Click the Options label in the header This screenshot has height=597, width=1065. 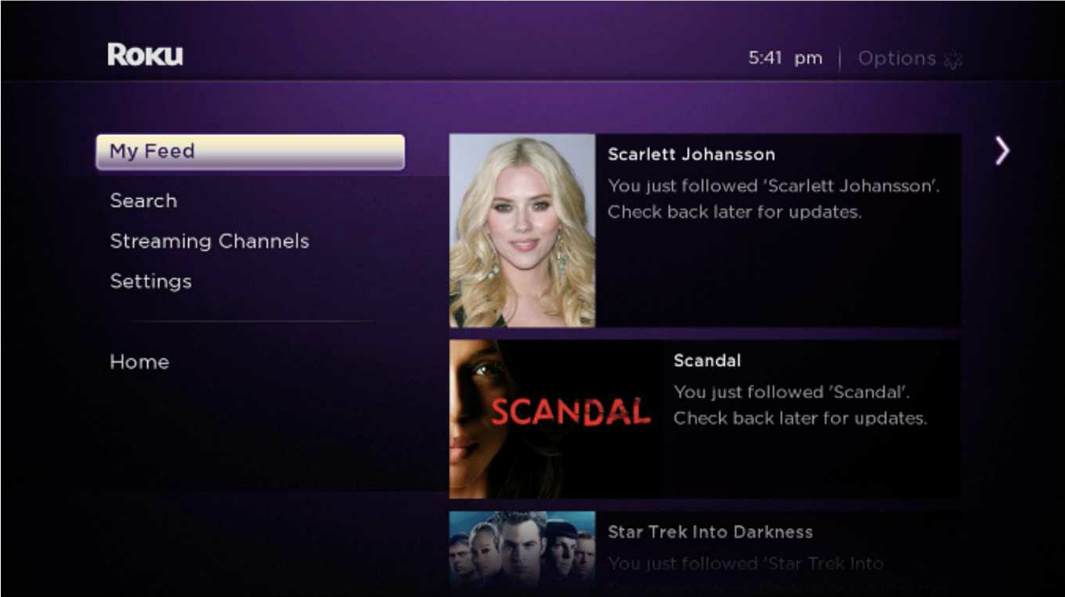coord(897,59)
